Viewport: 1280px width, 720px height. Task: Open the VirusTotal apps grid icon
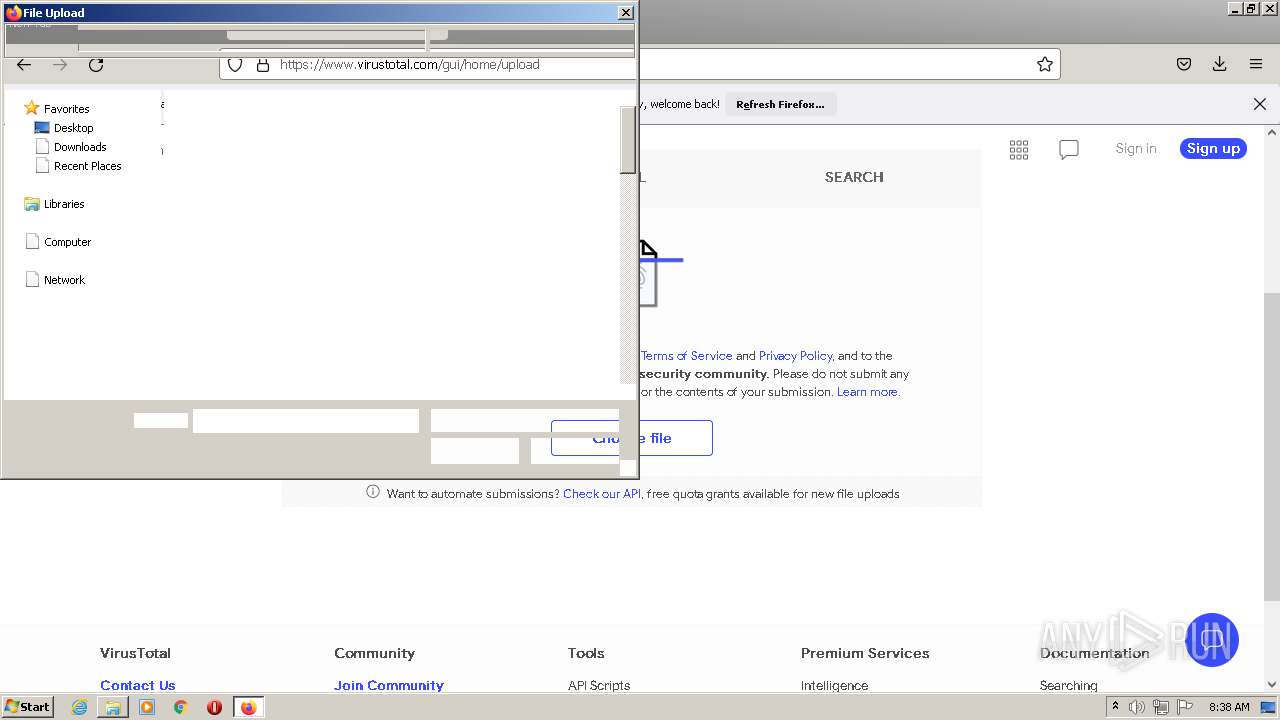(1019, 149)
